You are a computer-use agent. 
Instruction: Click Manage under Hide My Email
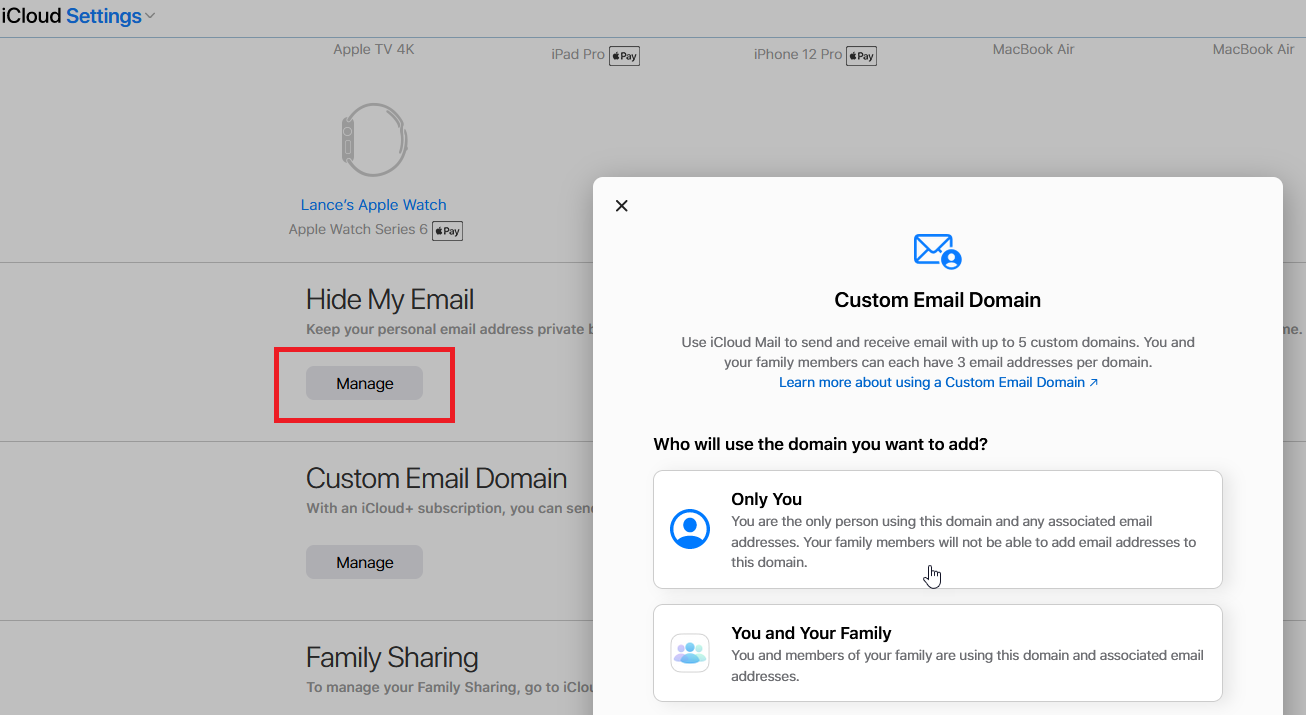coord(364,383)
